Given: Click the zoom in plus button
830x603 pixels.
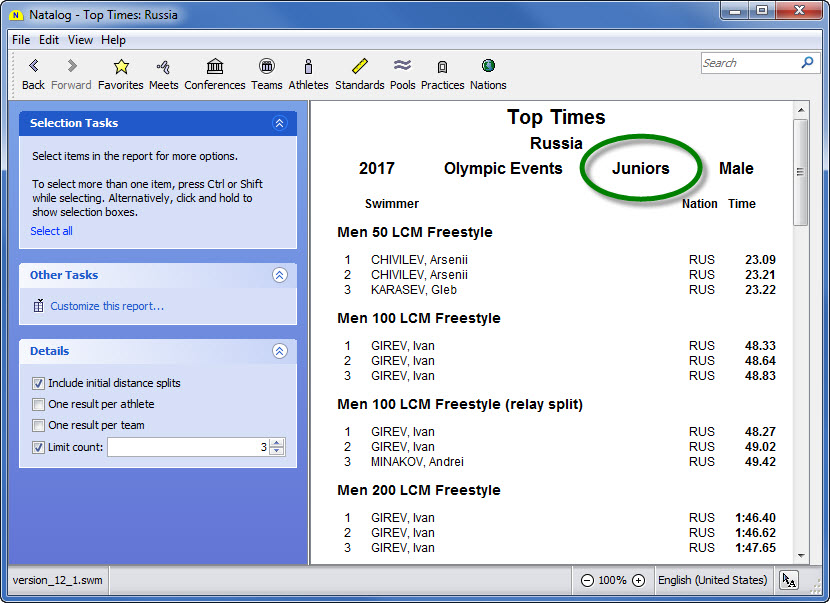Looking at the screenshot, I should [x=638, y=580].
